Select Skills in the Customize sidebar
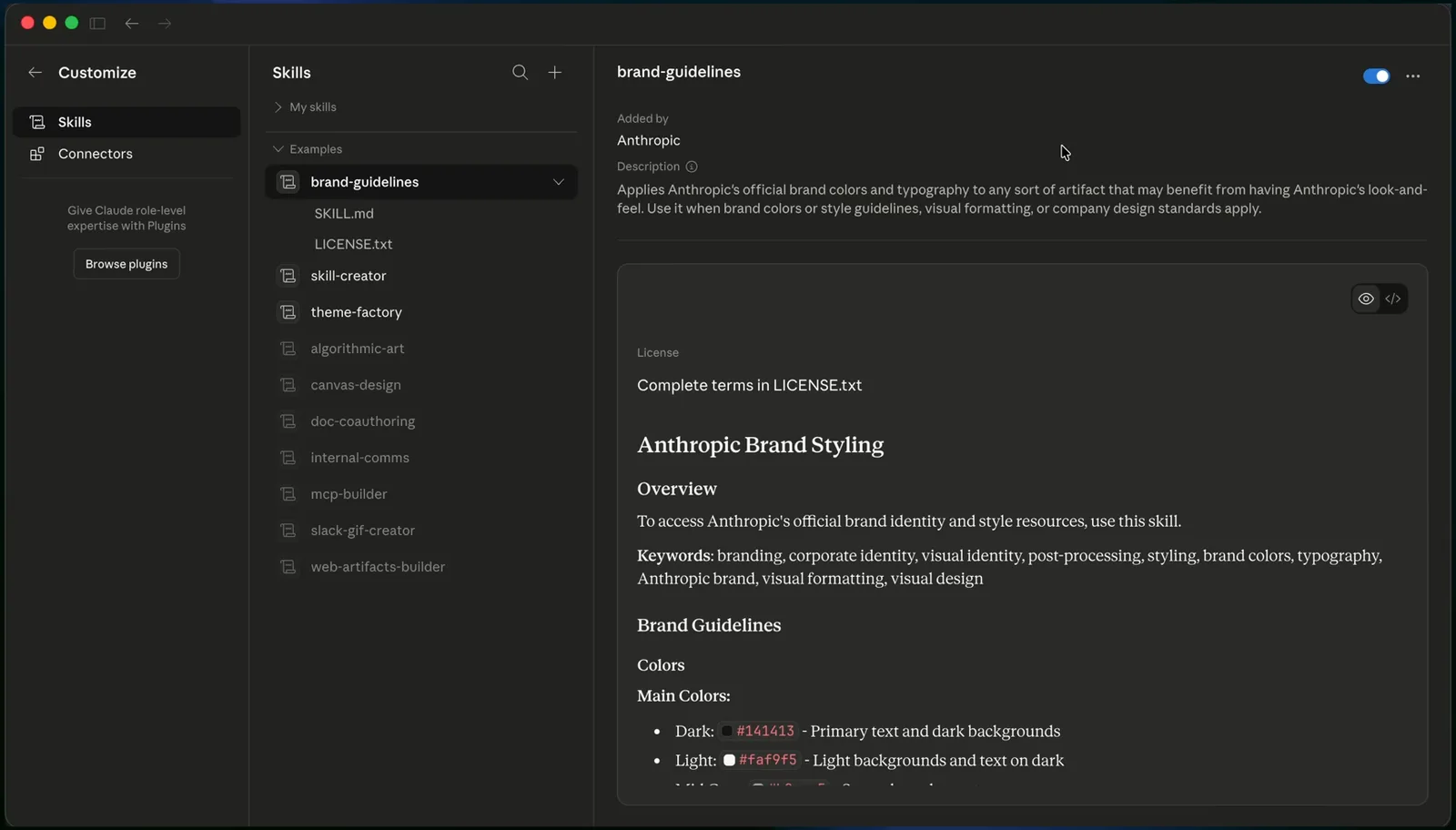 coord(126,122)
